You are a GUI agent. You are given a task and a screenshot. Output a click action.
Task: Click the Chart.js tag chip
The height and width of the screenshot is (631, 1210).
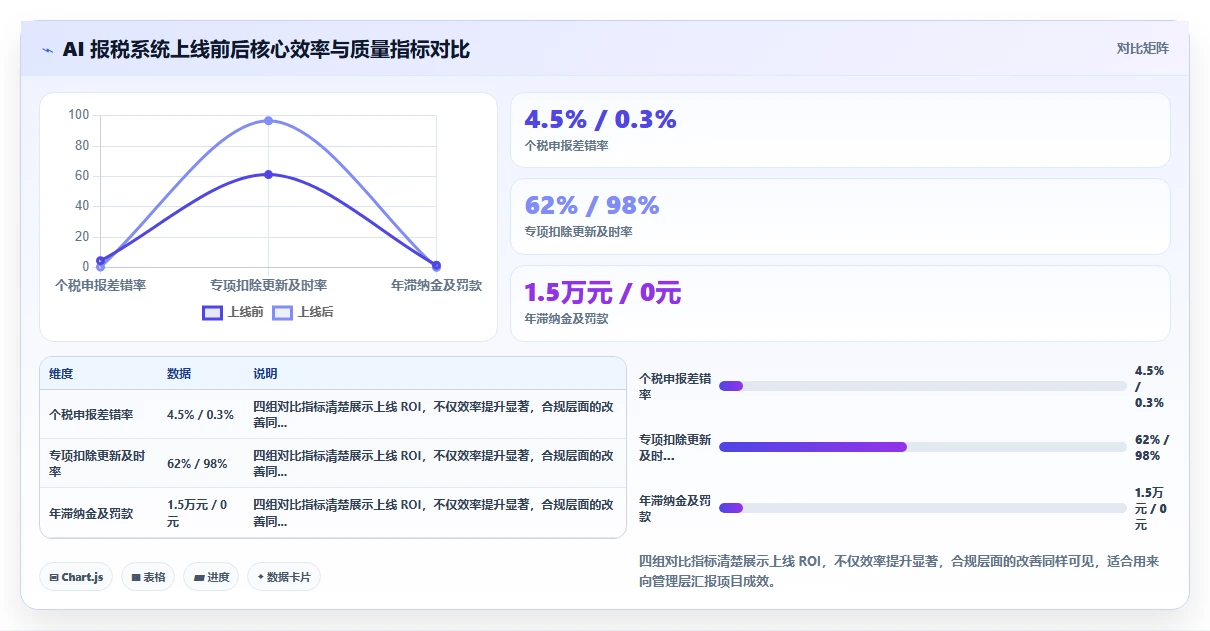click(x=76, y=577)
